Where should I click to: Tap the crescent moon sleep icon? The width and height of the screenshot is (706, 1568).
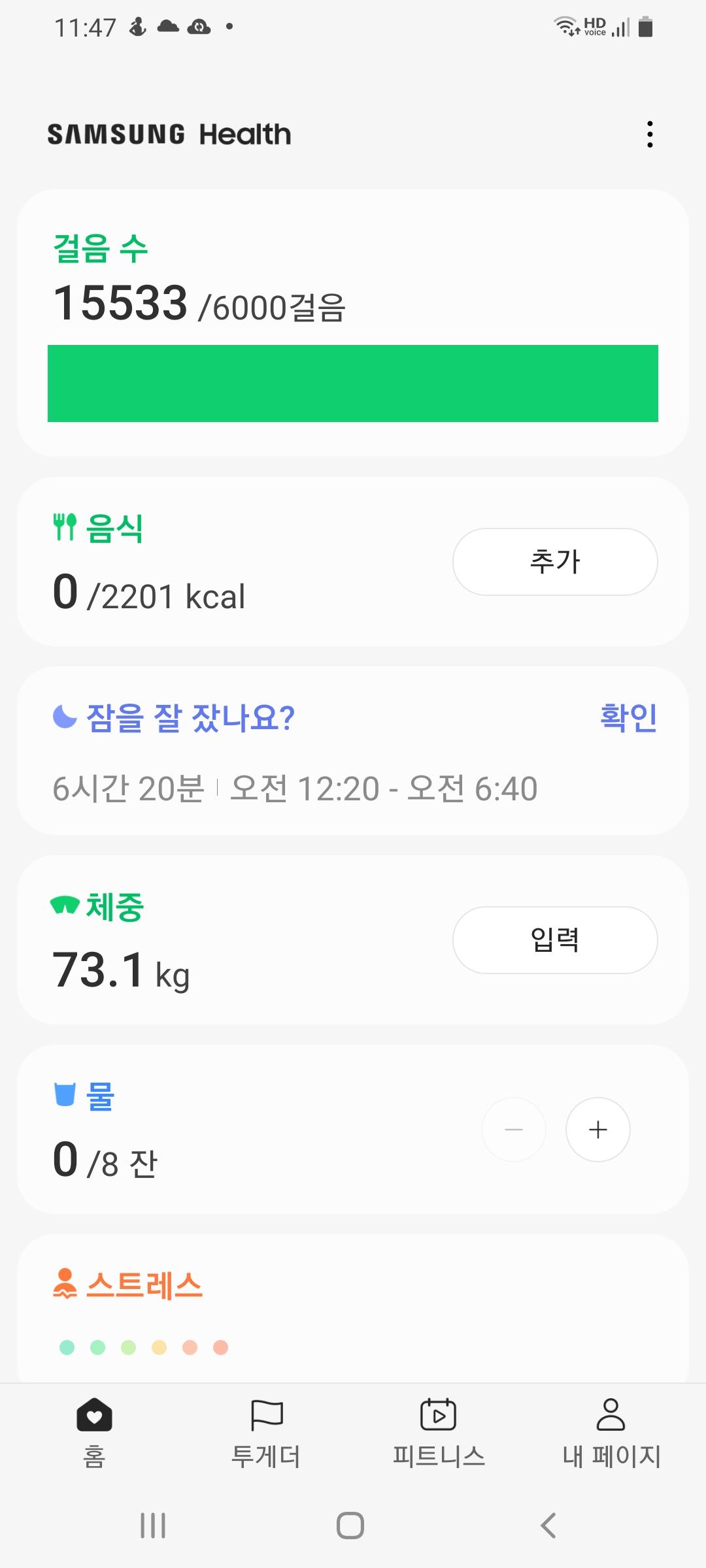click(x=65, y=717)
